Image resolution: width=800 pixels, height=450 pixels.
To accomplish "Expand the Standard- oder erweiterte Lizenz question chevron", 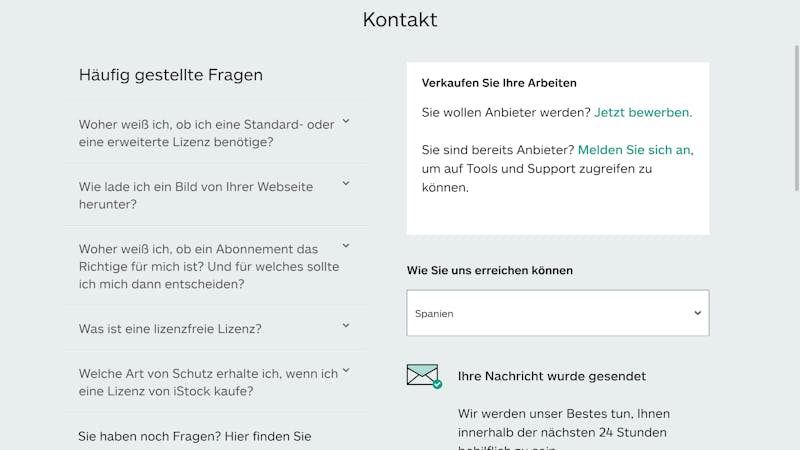I will pyautogui.click(x=346, y=121).
